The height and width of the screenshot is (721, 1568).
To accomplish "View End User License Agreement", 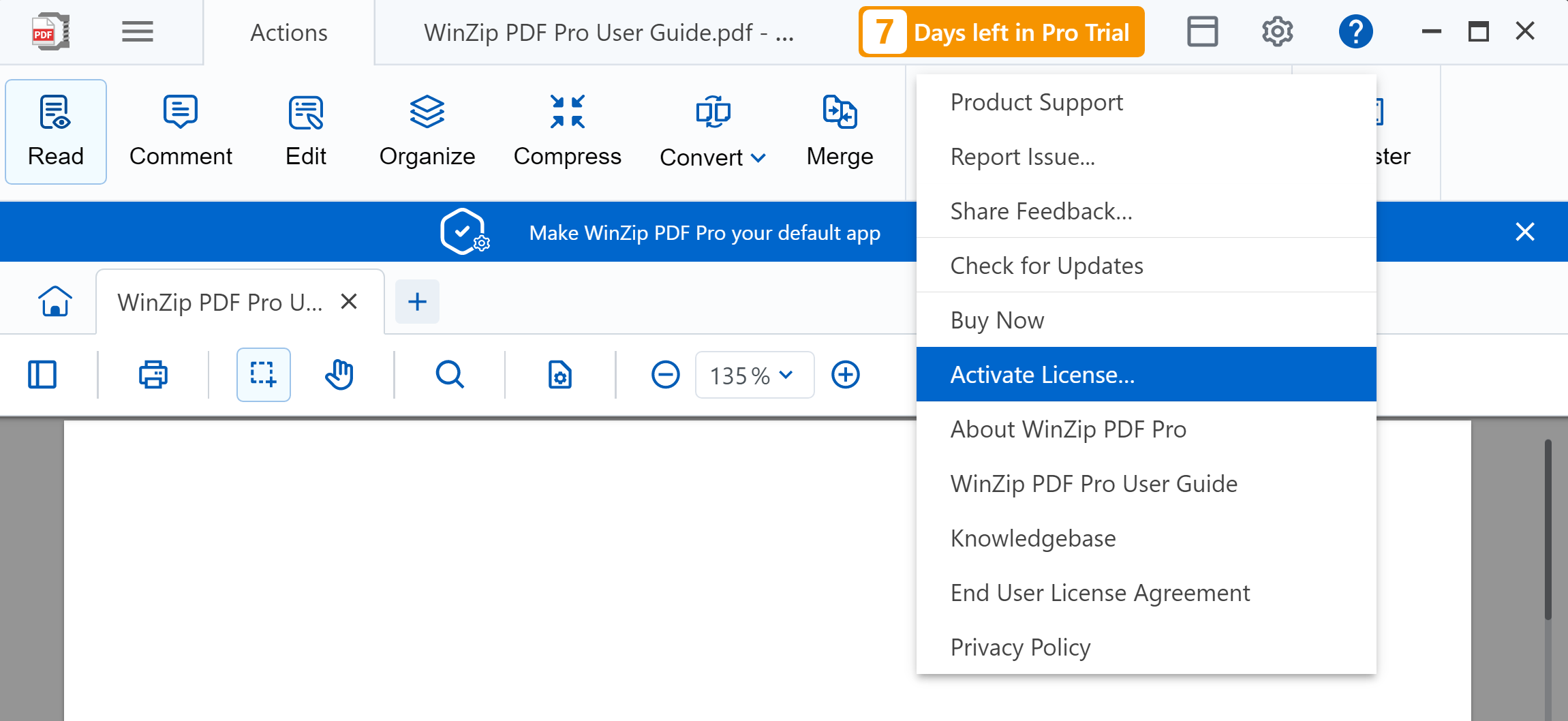I will (x=1146, y=593).
